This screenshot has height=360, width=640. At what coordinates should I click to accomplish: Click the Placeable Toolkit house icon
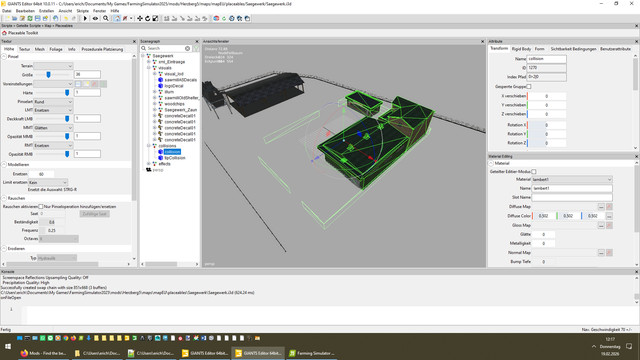(x=4, y=33)
